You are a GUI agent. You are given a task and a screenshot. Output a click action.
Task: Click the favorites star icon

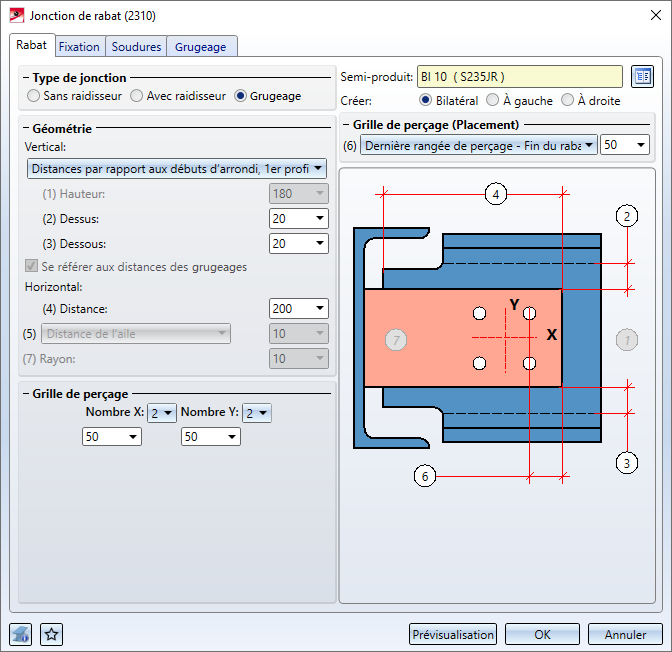click(x=51, y=634)
